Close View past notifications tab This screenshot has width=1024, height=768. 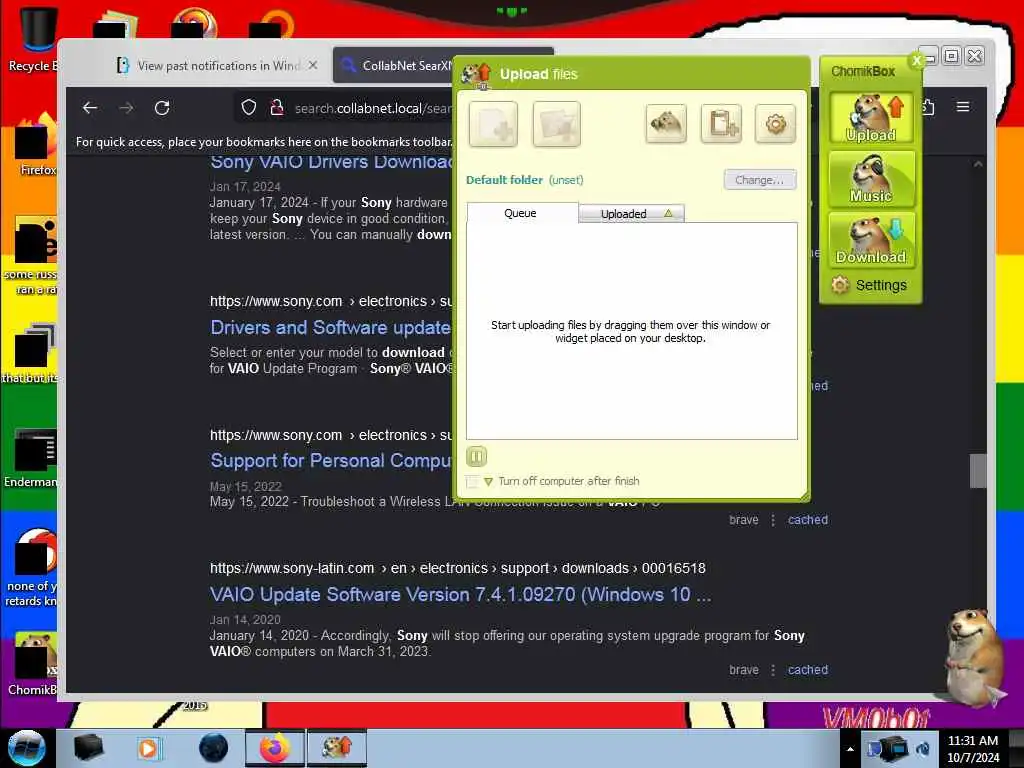[313, 65]
